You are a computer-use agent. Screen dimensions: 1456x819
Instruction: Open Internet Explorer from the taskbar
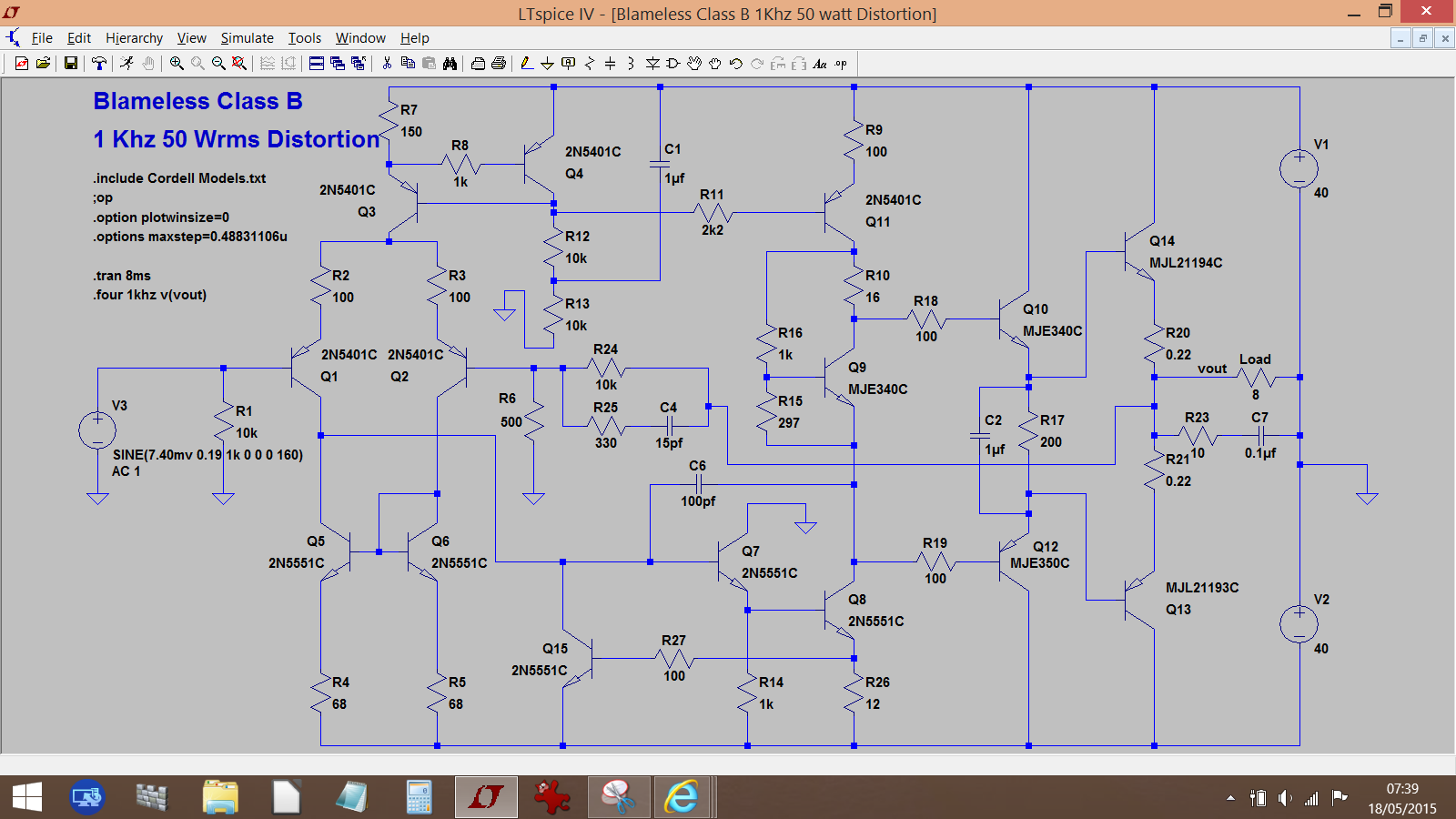coord(682,798)
